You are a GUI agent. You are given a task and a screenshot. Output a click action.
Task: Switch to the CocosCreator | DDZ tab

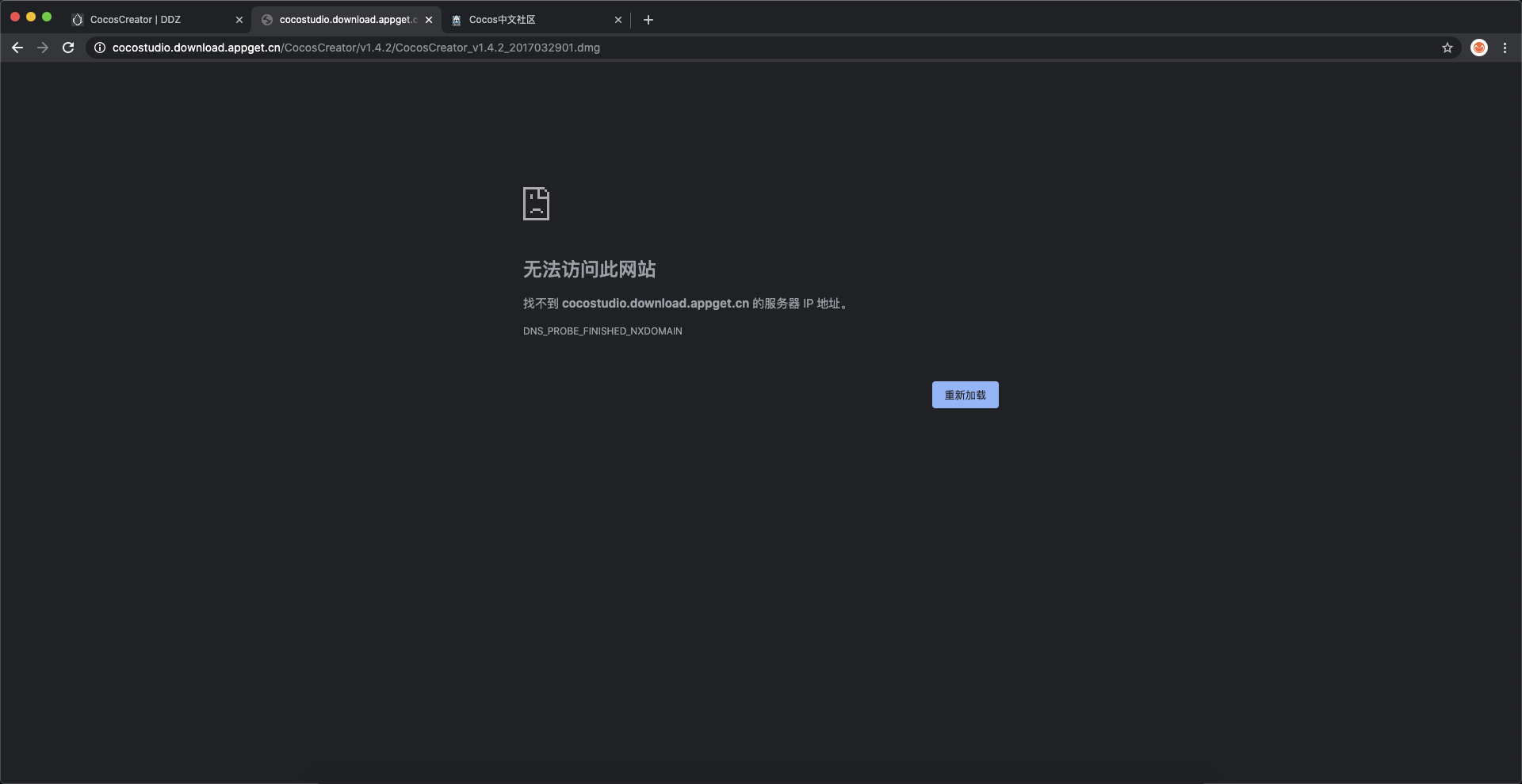pos(157,20)
